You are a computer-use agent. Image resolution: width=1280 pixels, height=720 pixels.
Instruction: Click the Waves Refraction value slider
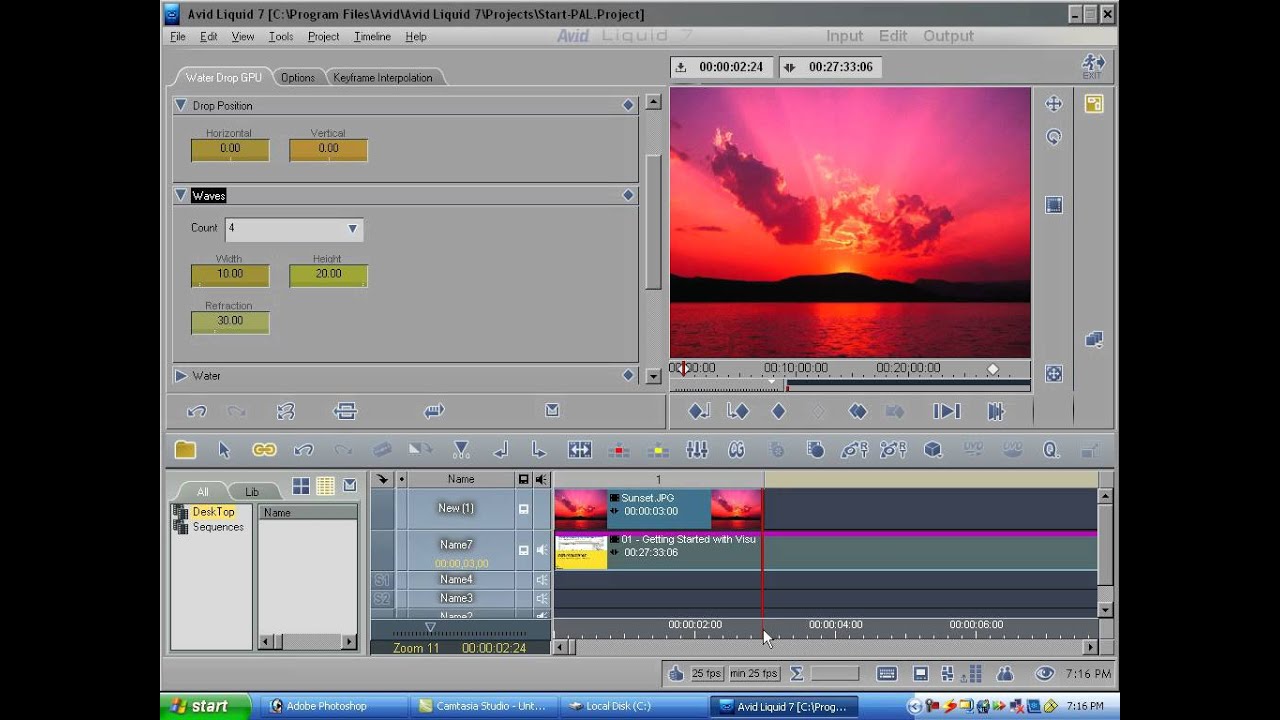230,322
